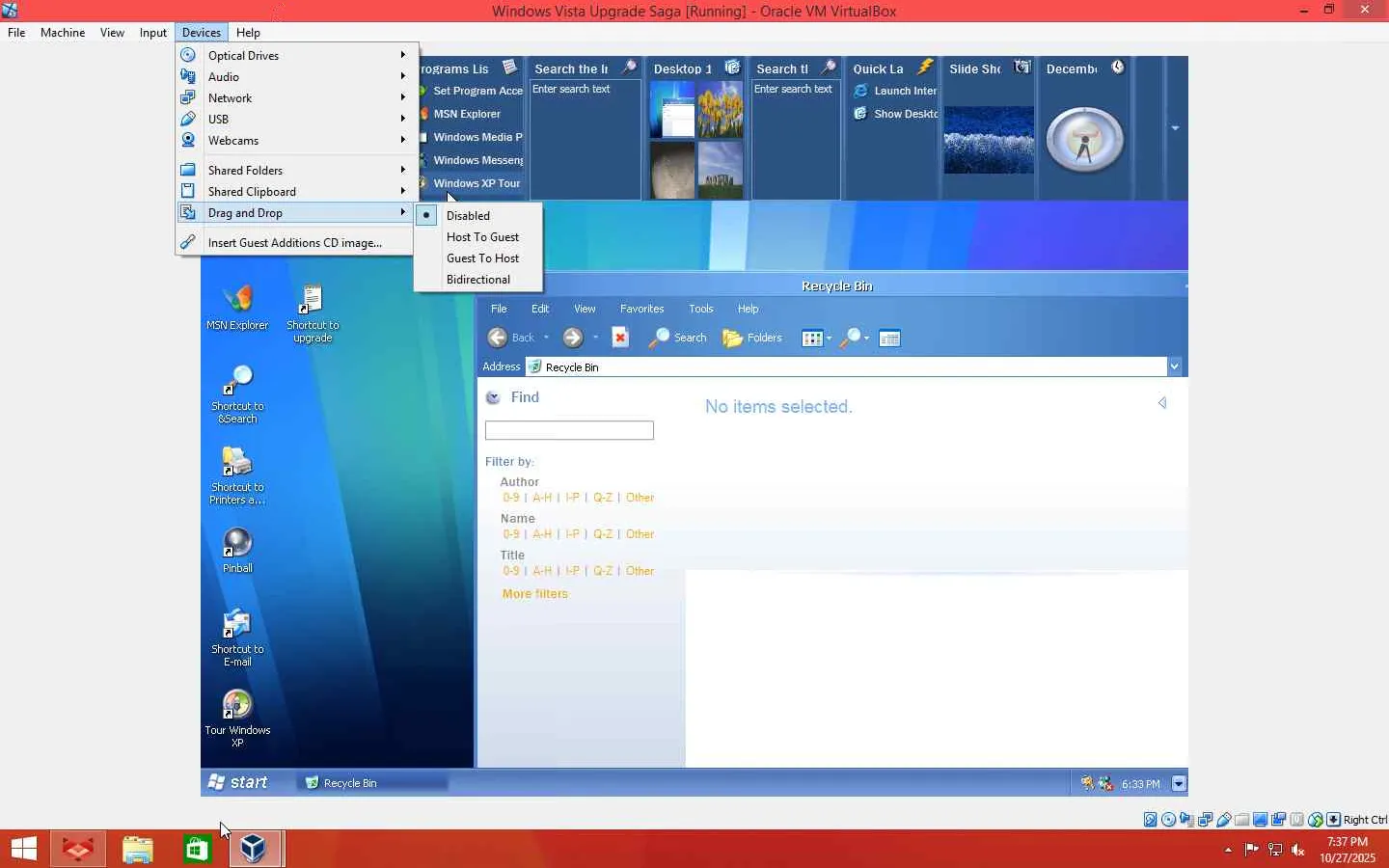Viewport: 1389px width, 868px height.
Task: Select the Shortcut to &Search desktop icon
Action: click(237, 394)
